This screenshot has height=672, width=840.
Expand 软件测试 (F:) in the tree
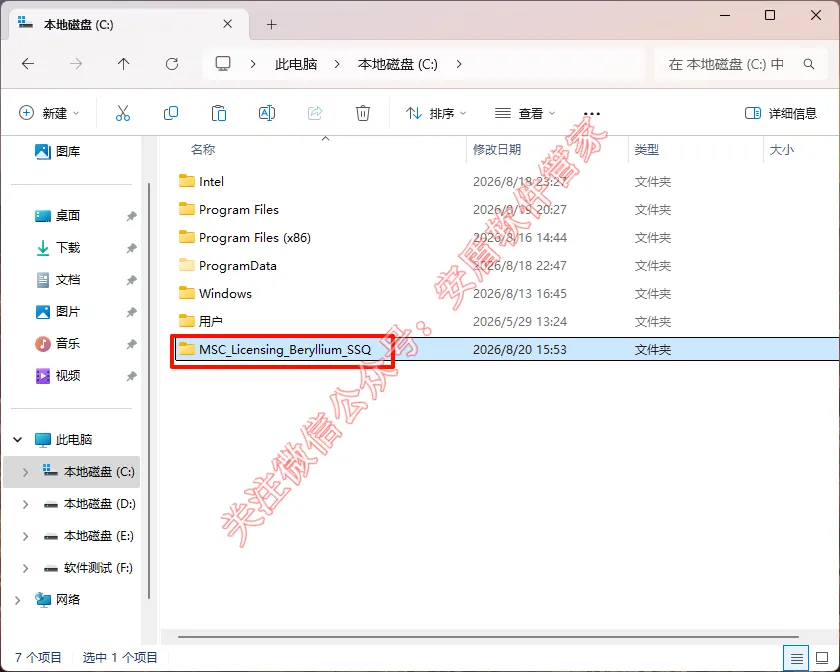[25, 568]
